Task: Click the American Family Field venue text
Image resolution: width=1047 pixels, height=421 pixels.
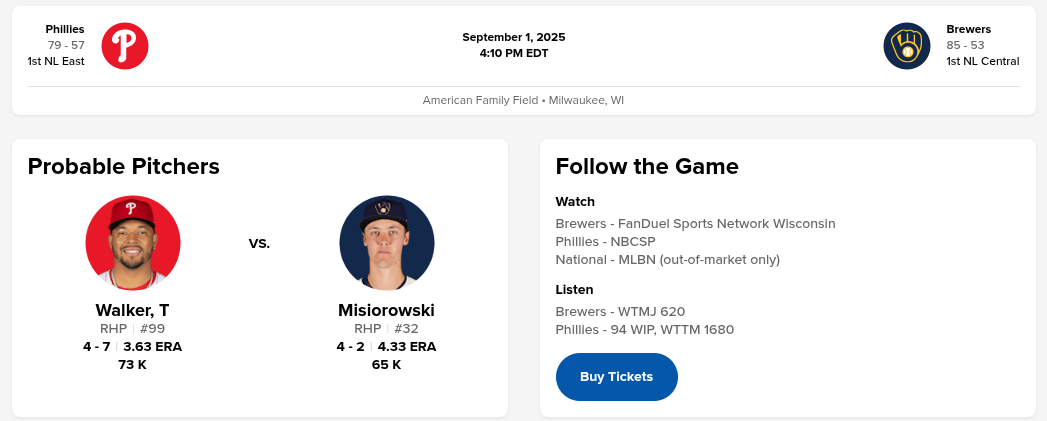Action: [523, 100]
